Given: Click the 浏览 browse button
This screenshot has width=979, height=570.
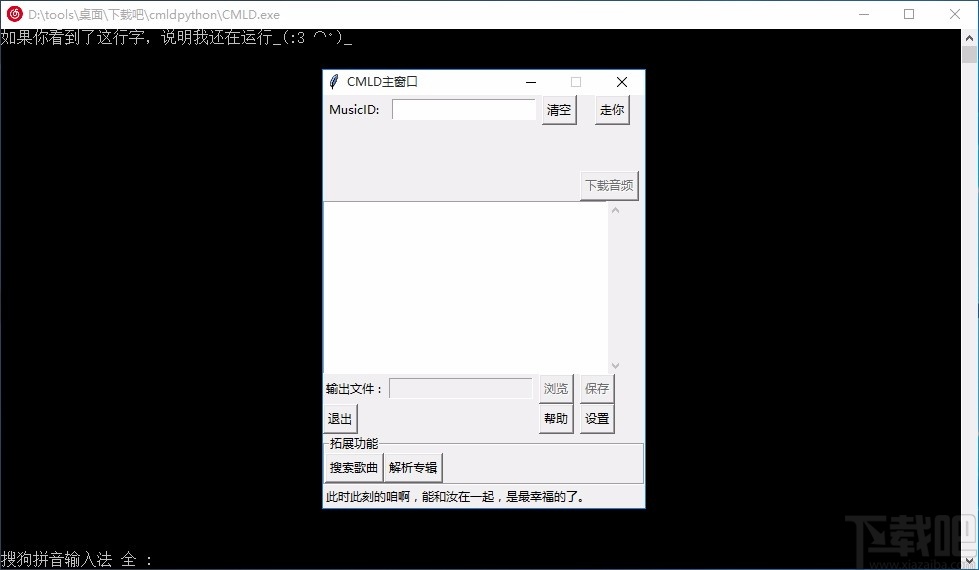Looking at the screenshot, I should (x=556, y=388).
